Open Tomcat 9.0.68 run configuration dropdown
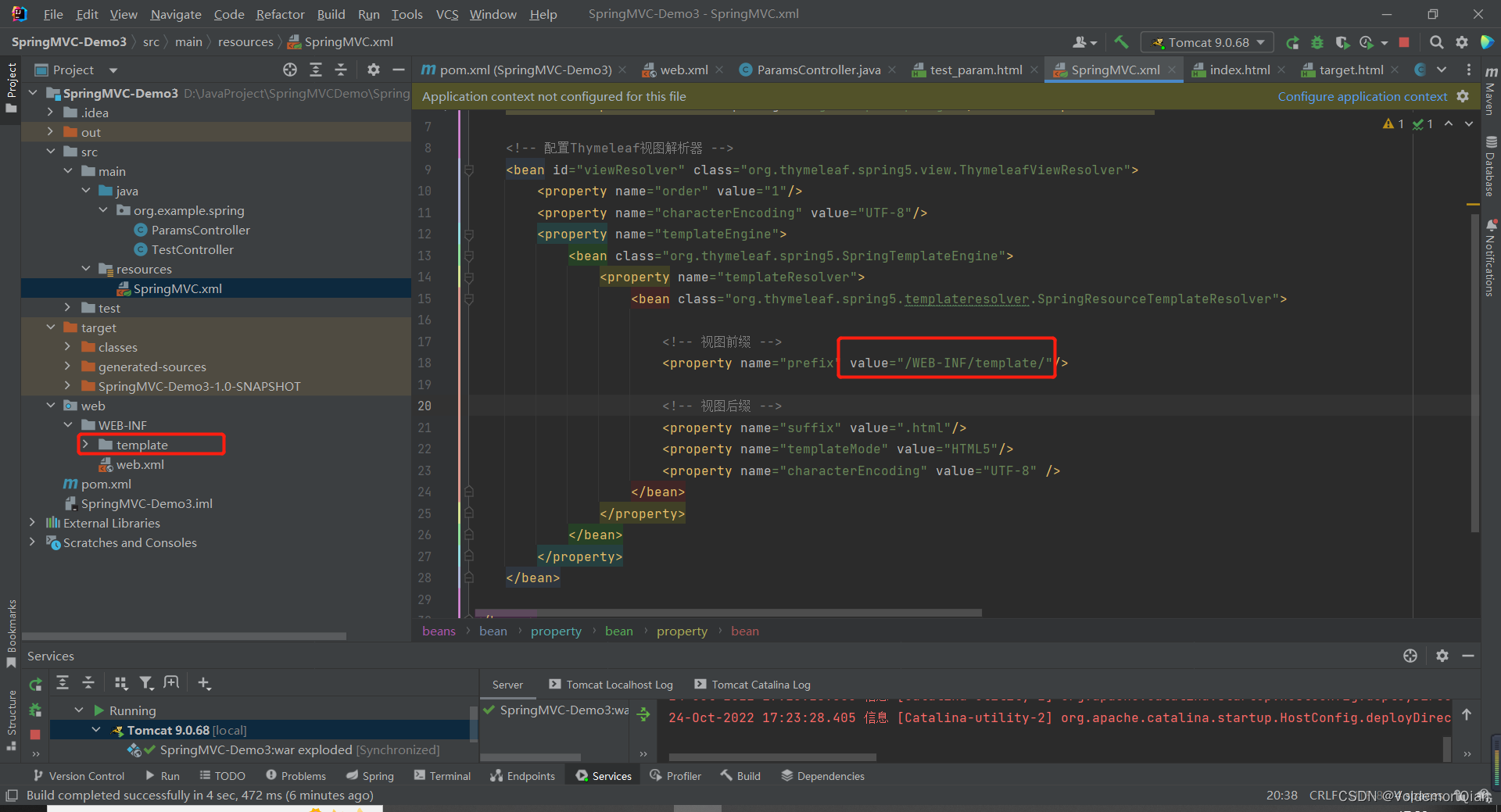Image resolution: width=1501 pixels, height=812 pixels. tap(1207, 42)
